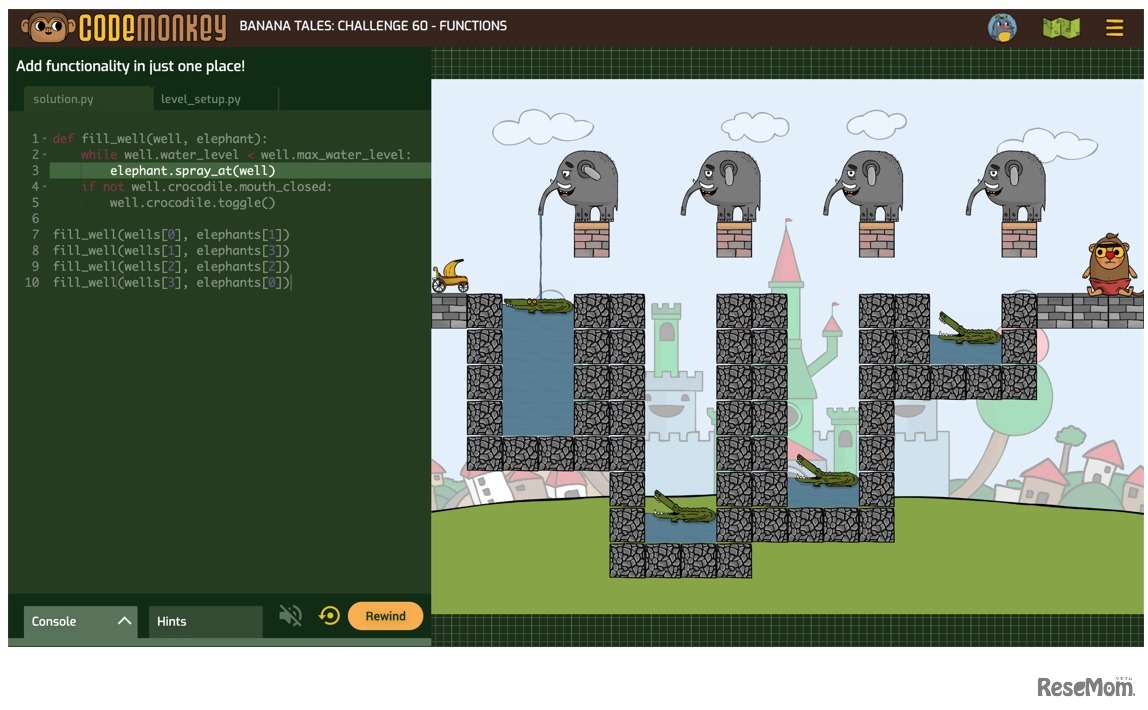Viewport: 1148px width, 710px height.
Task: Click the highlighted elephant.spray_at(well) line
Action: tap(192, 171)
